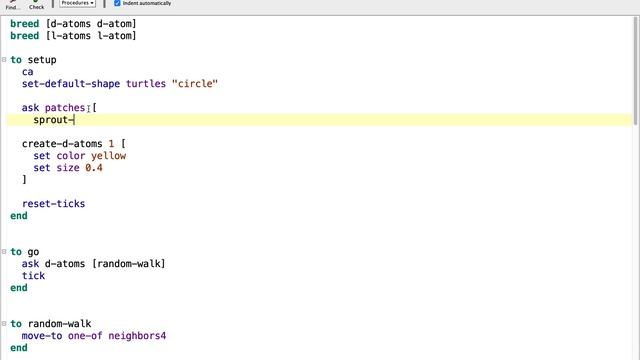Collapse the 'to go' procedure fold marker
The height and width of the screenshot is (360, 640).
pyautogui.click(x=4, y=251)
